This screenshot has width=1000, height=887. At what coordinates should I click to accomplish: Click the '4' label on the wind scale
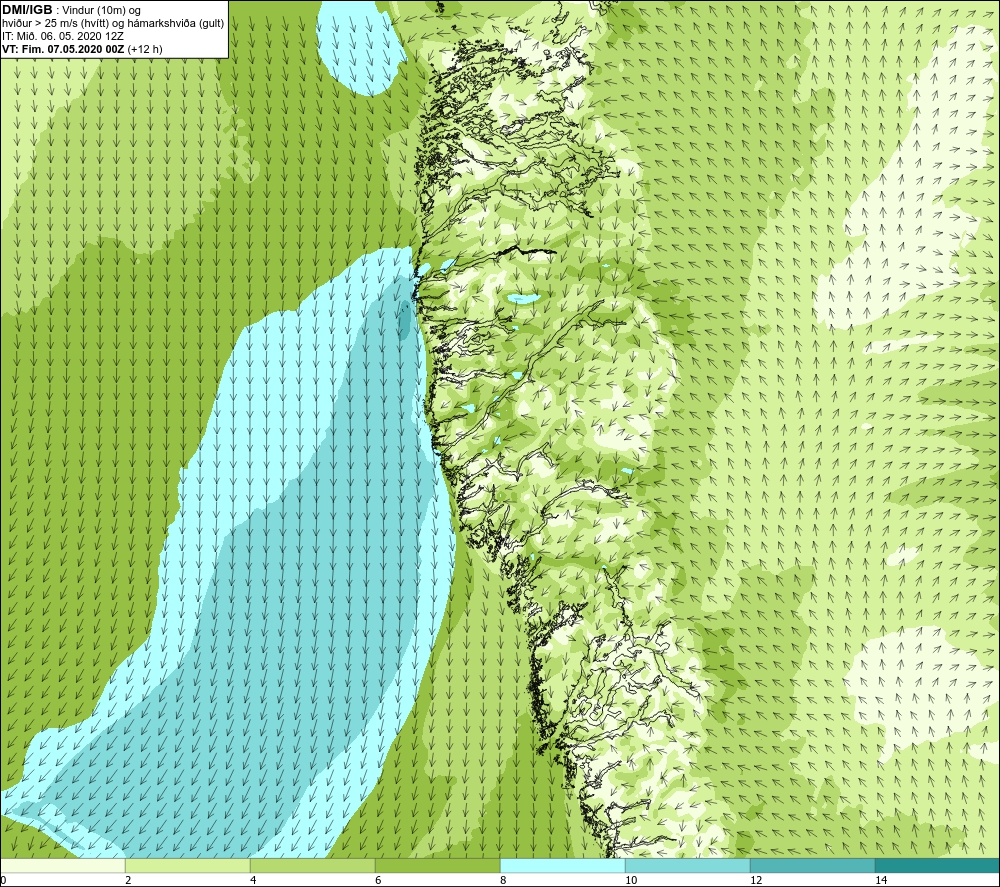253,880
